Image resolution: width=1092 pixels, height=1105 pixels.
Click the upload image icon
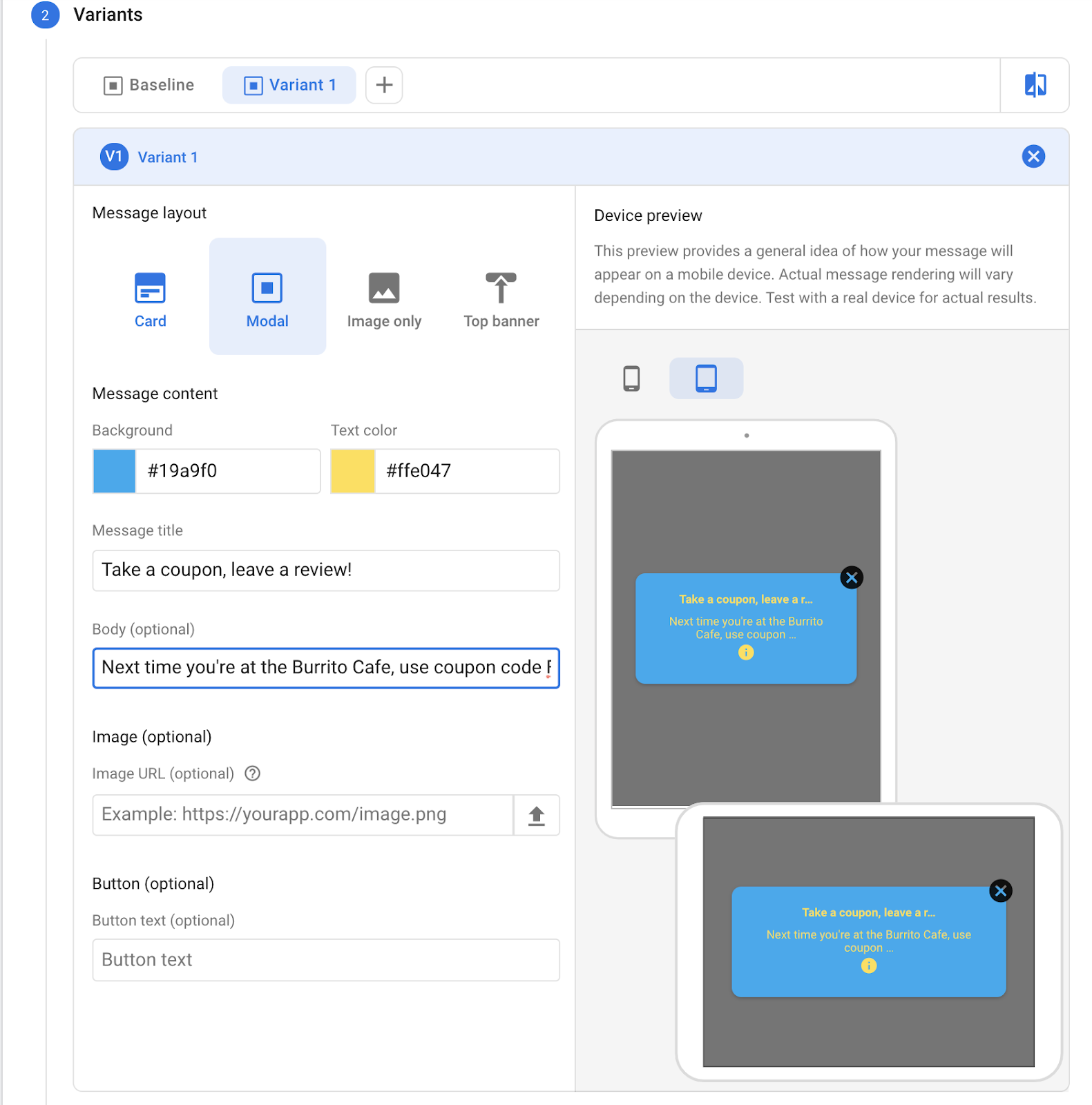point(536,816)
